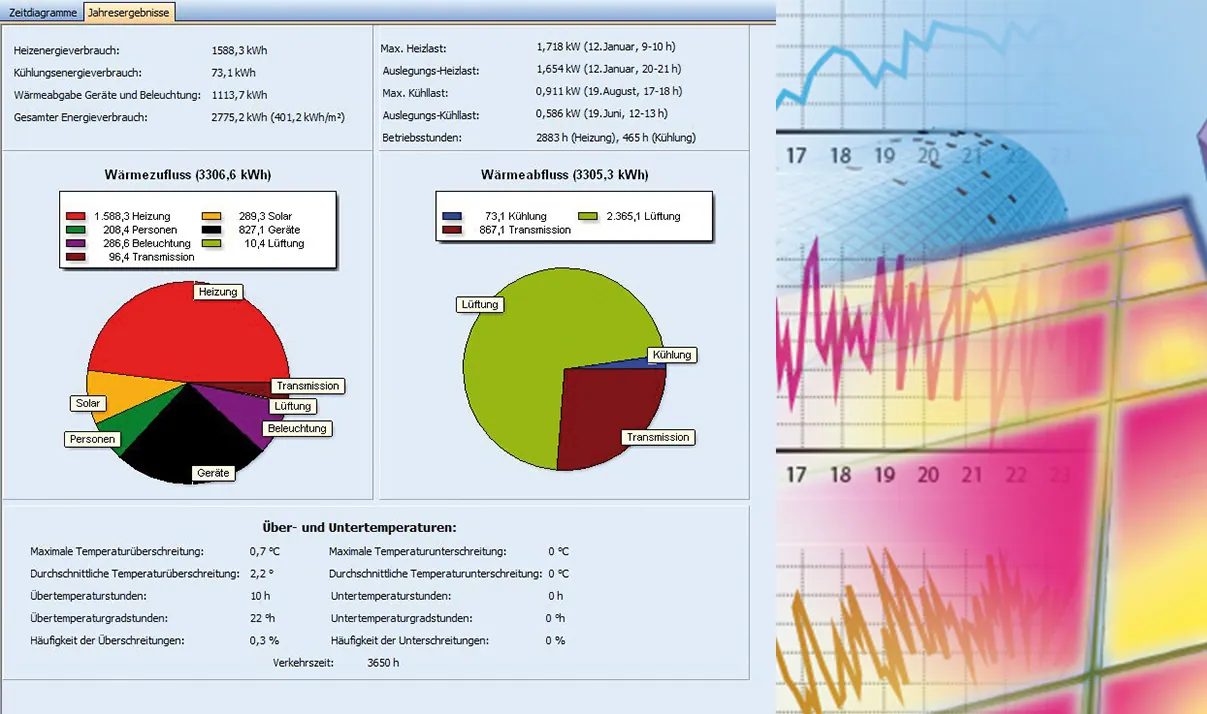The image size is (1207, 714).
Task: Click the Solar label on the Wärmezufluss pie
Action: click(x=88, y=404)
